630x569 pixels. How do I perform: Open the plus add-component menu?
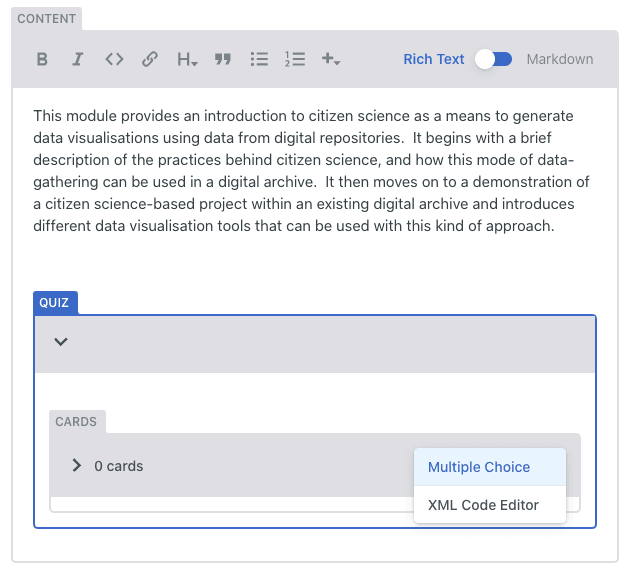[x=331, y=59]
